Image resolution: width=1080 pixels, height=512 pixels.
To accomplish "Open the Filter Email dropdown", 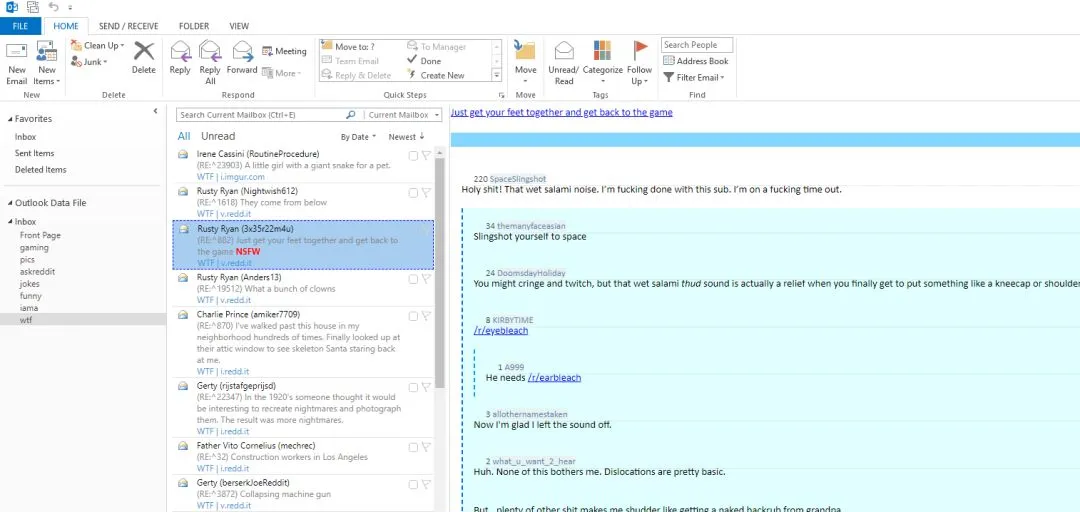I will [x=694, y=77].
